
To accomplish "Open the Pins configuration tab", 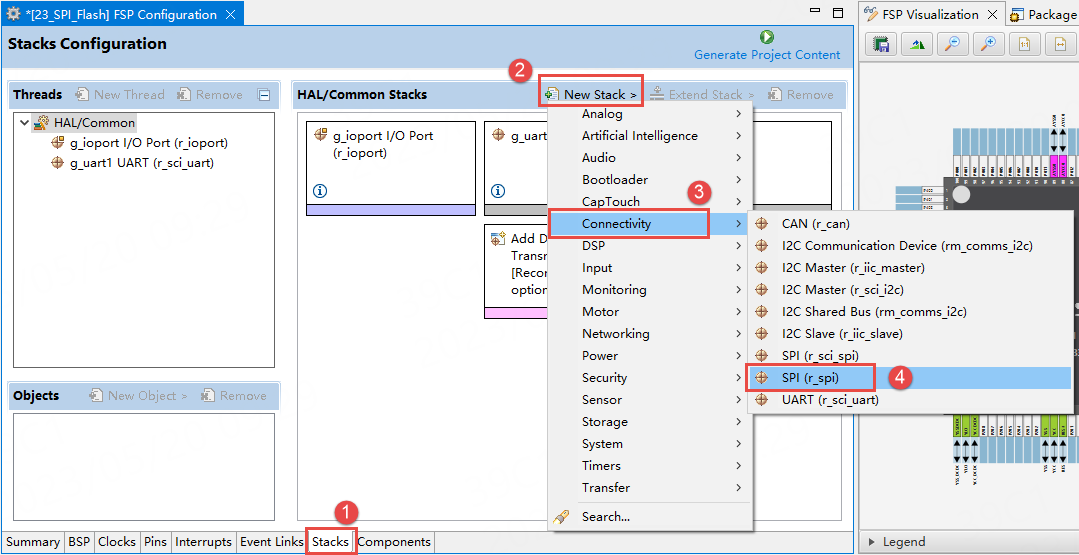I will 155,542.
